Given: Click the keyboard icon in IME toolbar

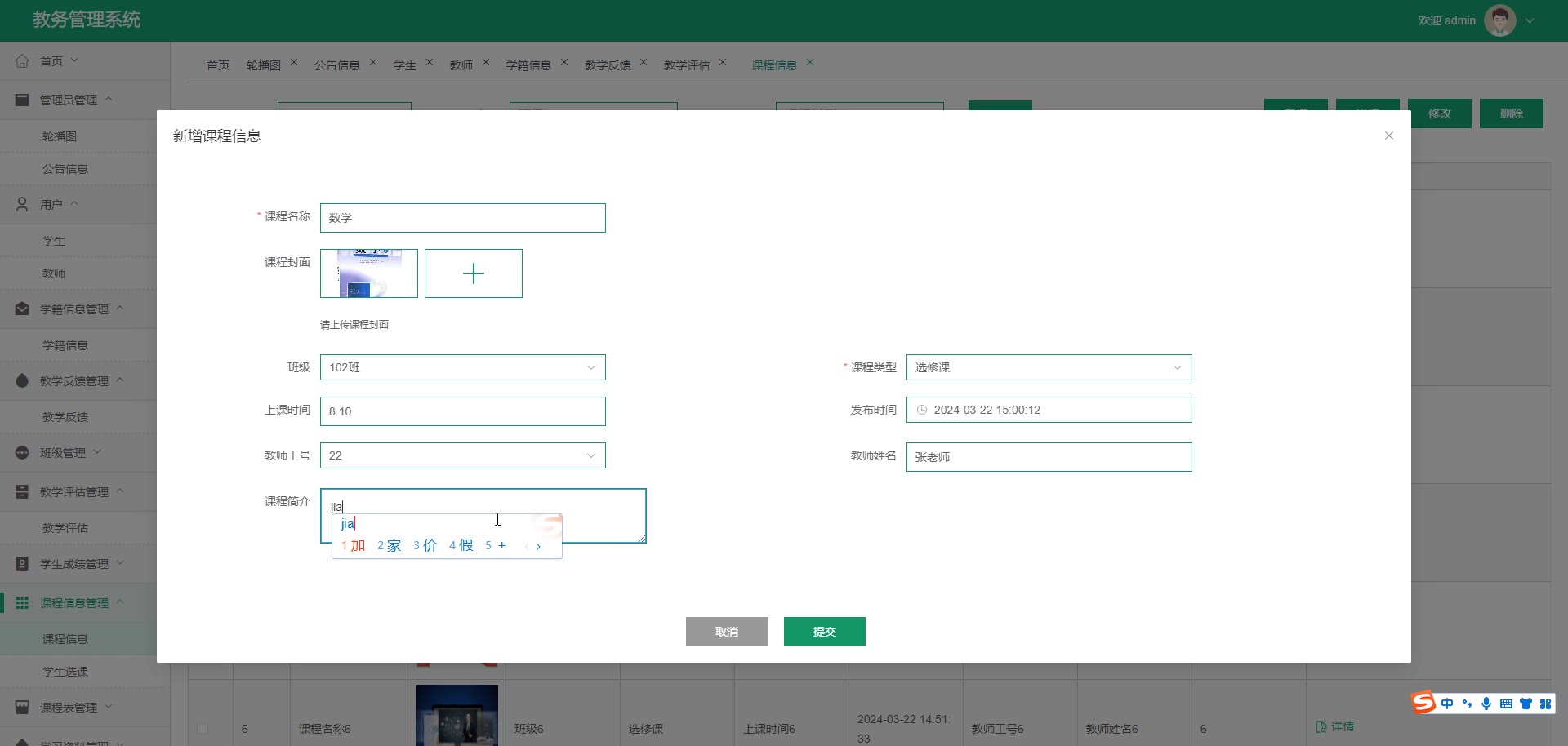Looking at the screenshot, I should coord(1506,704).
